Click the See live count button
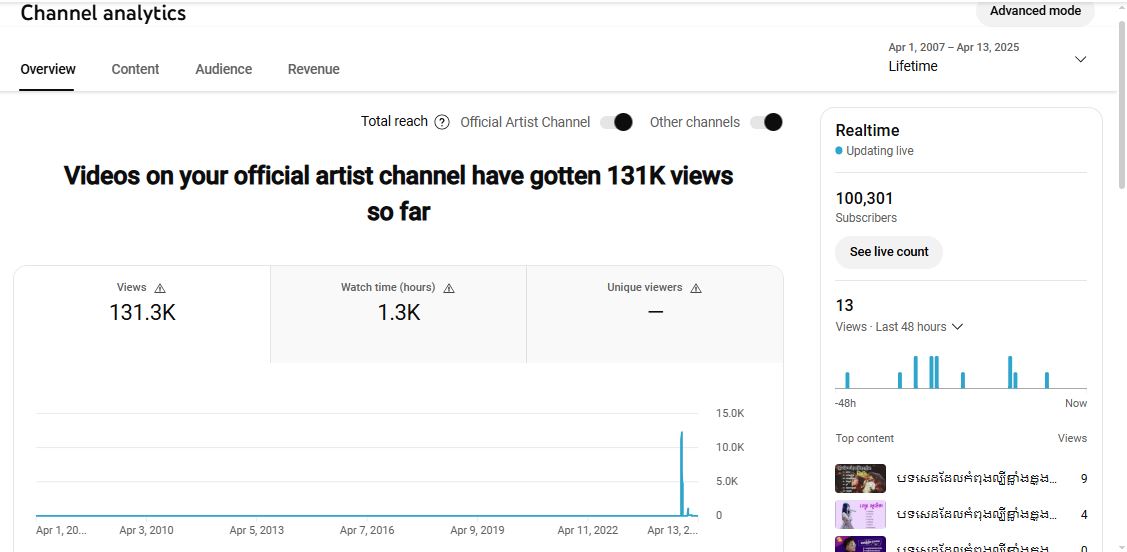The width and height of the screenshot is (1127, 552). (888, 252)
